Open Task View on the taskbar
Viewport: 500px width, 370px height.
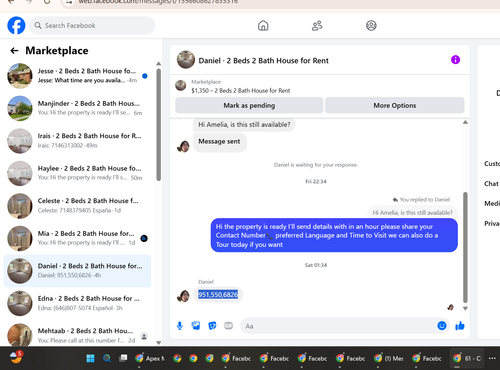click(123, 358)
